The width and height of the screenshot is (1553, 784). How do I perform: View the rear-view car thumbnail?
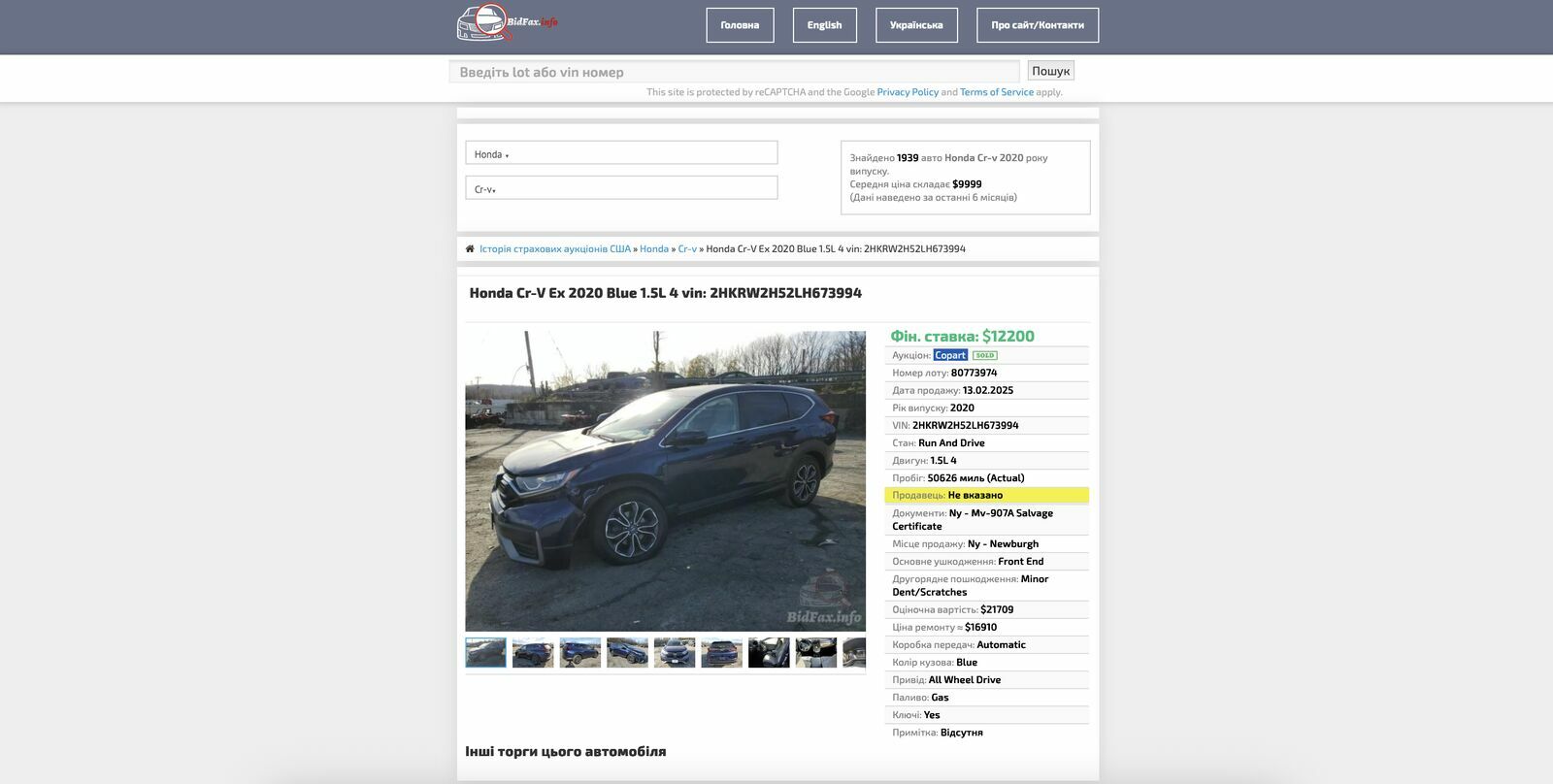pyautogui.click(x=722, y=653)
